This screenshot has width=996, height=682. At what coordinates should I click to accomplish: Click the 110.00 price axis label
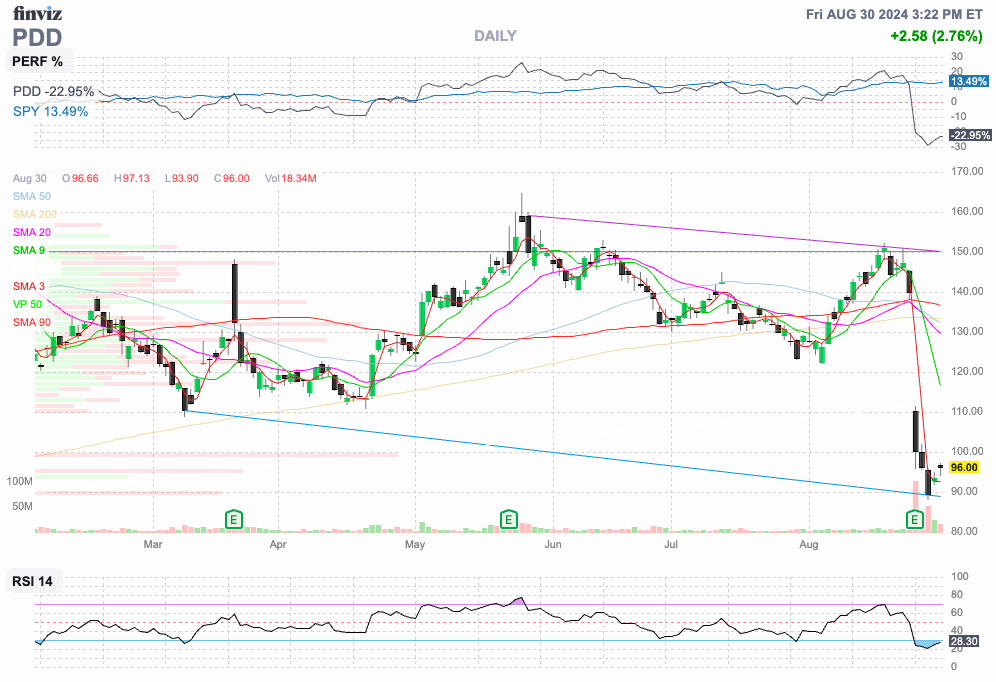pos(967,411)
